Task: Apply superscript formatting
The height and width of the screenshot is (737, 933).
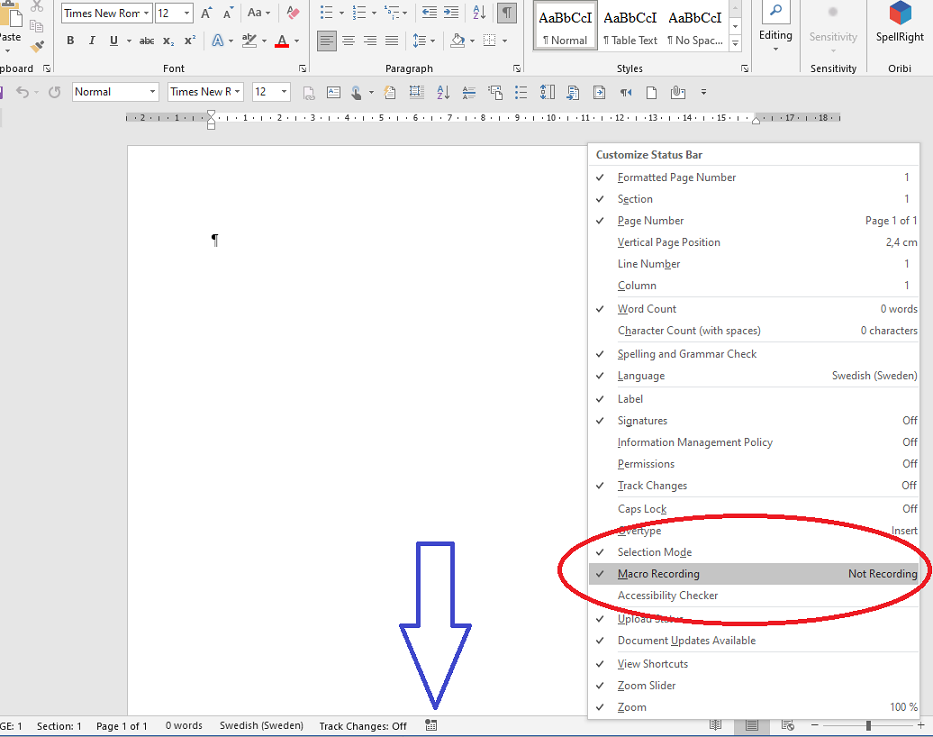Action: click(x=190, y=40)
